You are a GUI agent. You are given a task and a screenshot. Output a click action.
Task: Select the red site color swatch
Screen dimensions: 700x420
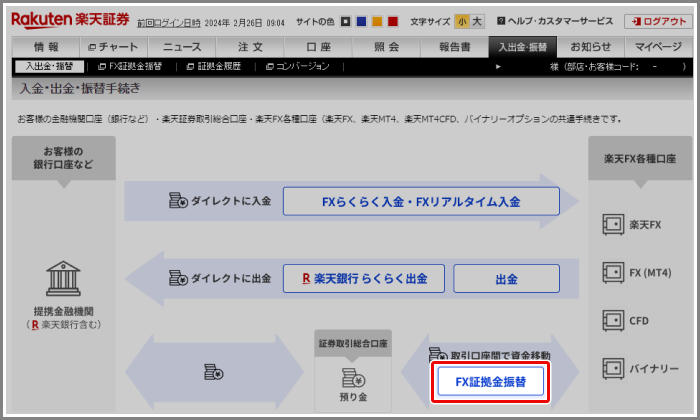point(393,21)
